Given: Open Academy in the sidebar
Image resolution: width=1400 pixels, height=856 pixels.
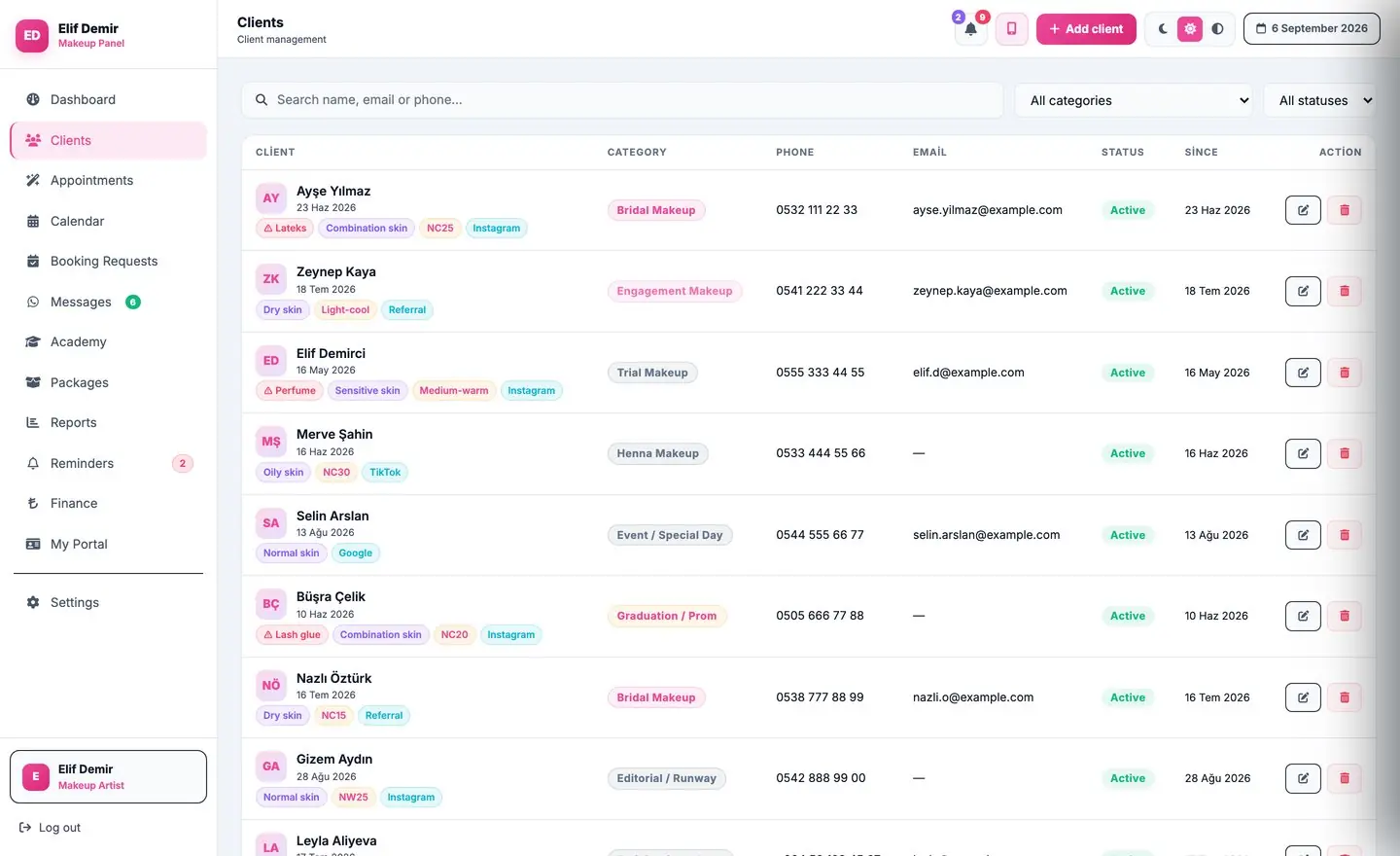Looking at the screenshot, I should click(108, 341).
